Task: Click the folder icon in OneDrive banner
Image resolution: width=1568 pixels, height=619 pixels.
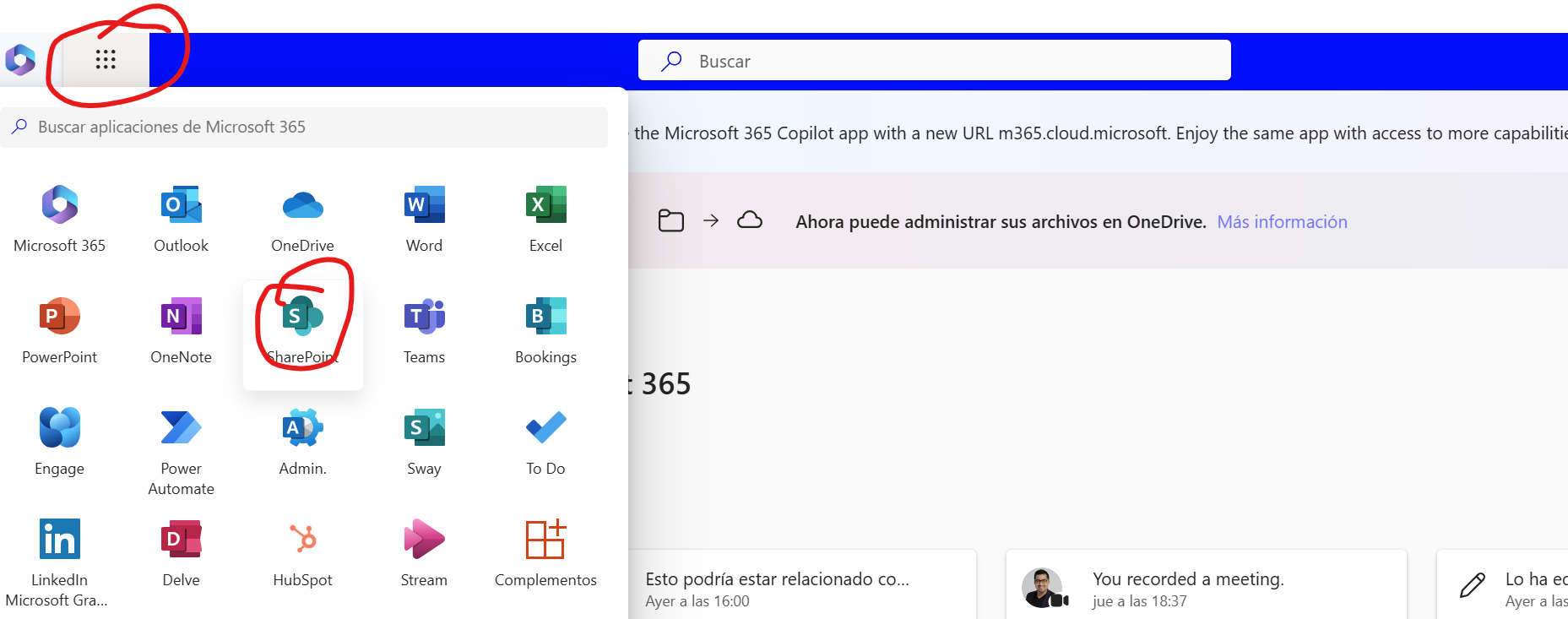Action: pos(671,220)
